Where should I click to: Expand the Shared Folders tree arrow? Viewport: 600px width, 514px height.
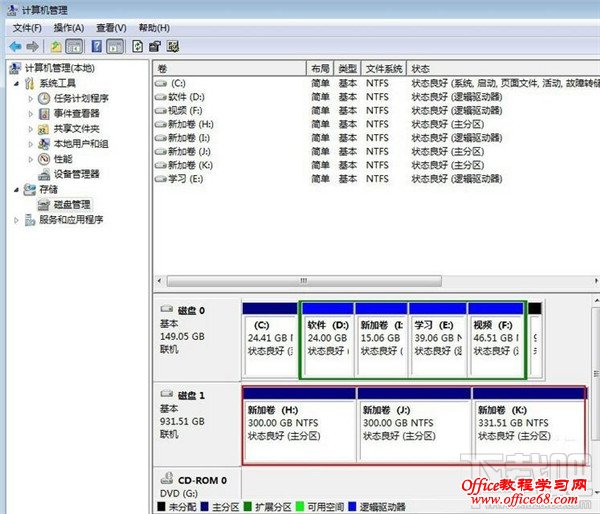tap(31, 129)
